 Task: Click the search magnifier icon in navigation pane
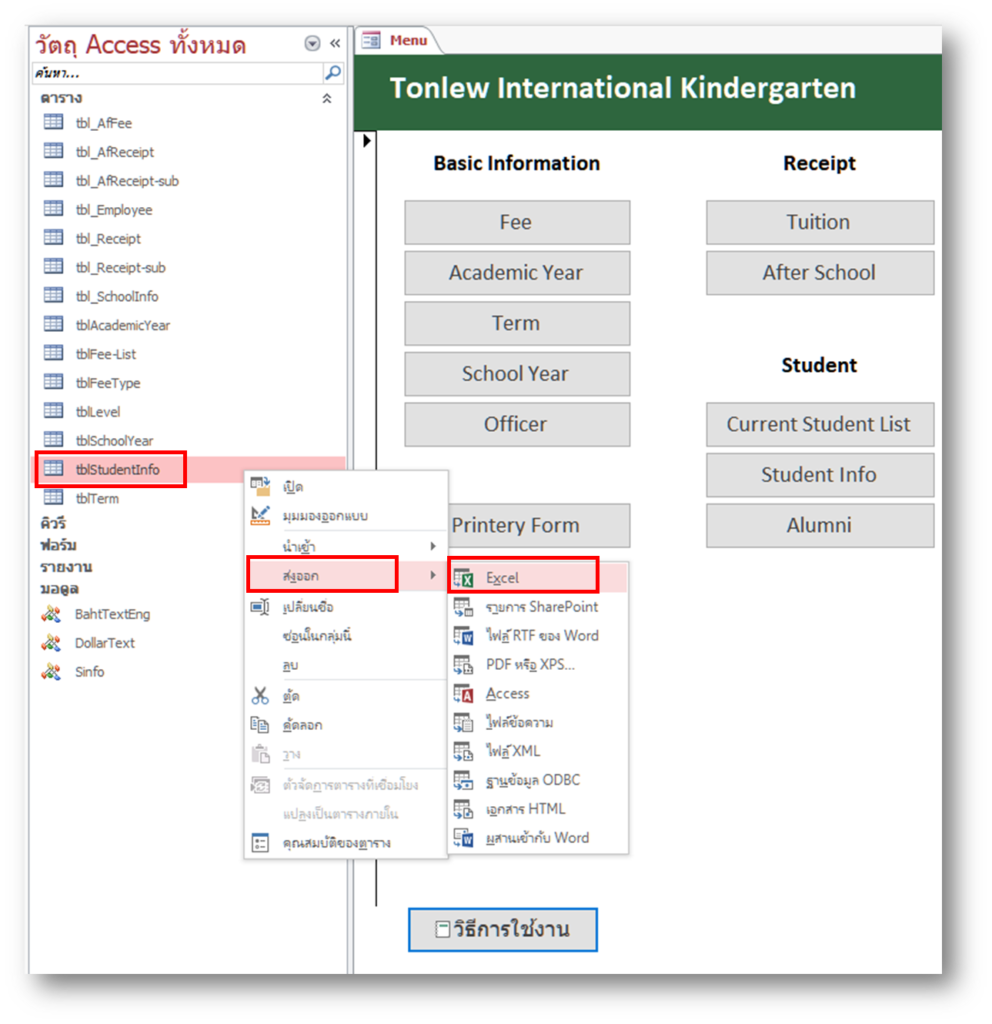point(333,73)
